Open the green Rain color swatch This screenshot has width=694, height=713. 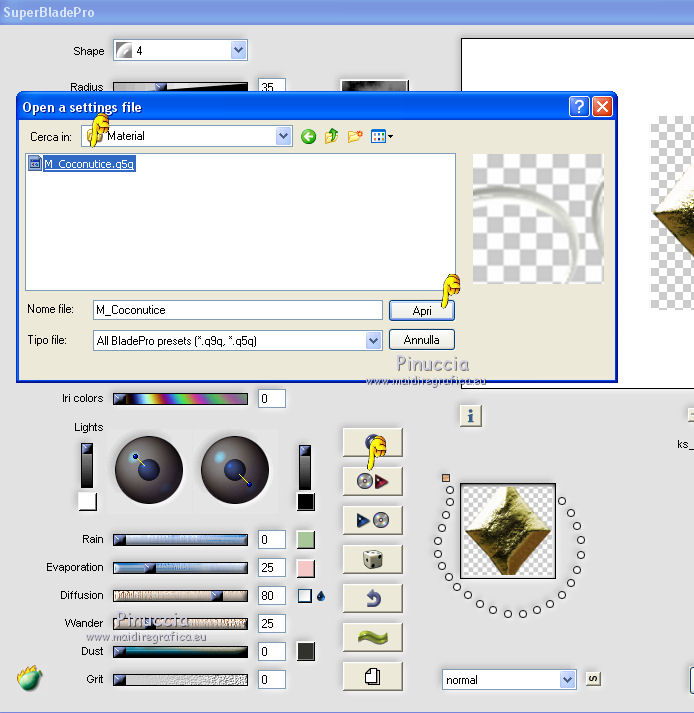(306, 540)
